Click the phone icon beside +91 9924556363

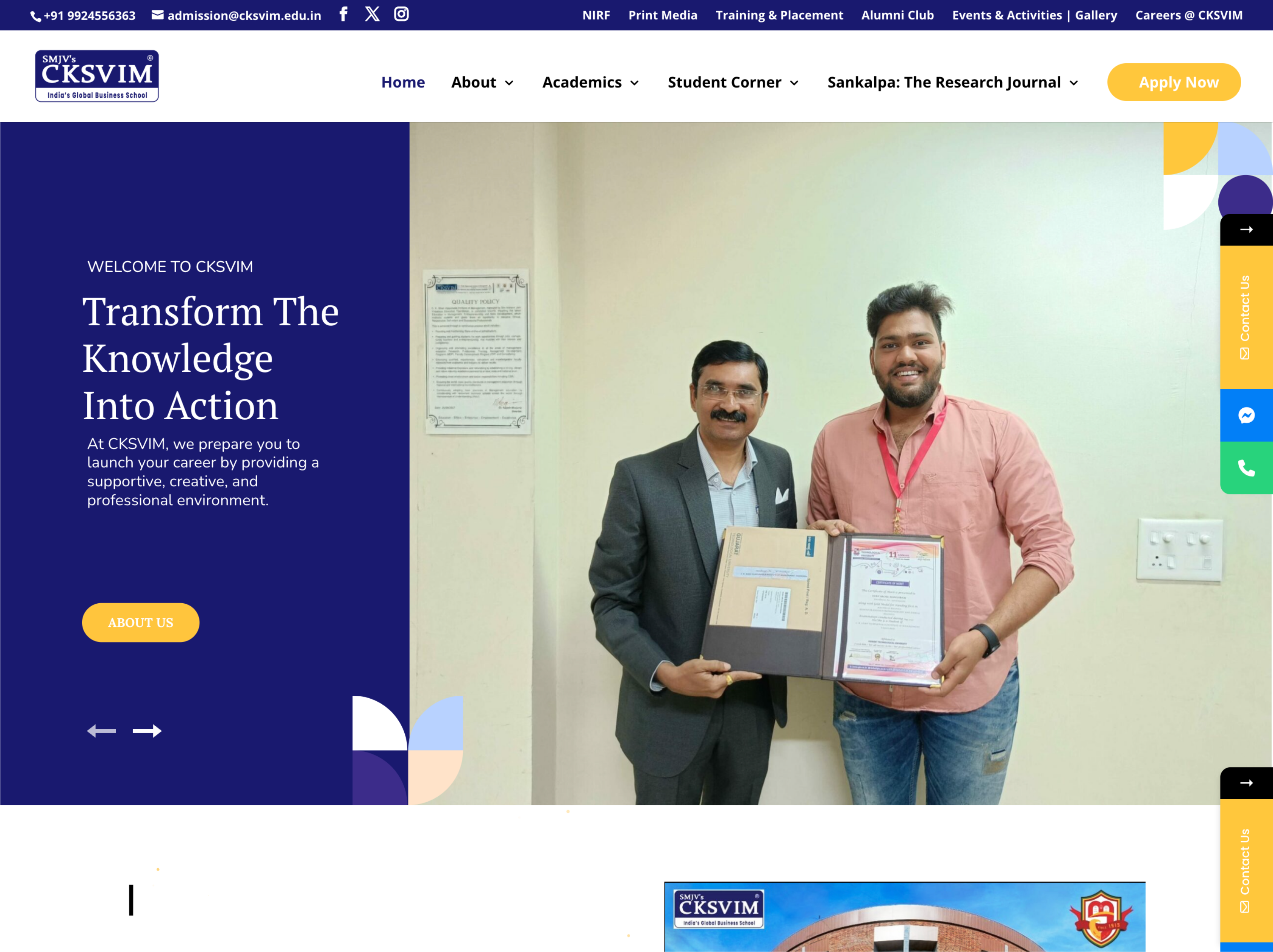click(36, 17)
